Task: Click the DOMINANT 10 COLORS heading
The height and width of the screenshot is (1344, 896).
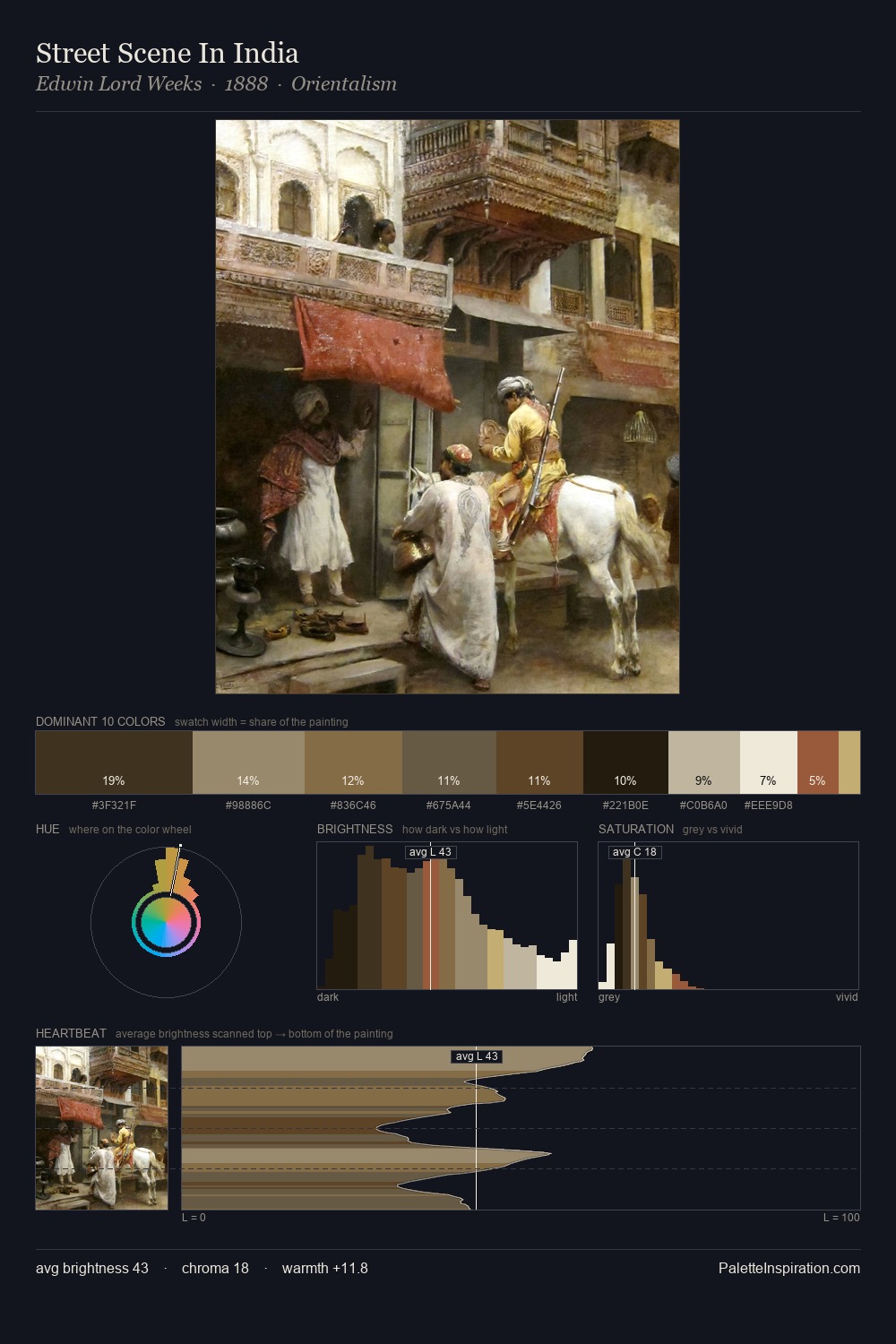Action: [100, 721]
